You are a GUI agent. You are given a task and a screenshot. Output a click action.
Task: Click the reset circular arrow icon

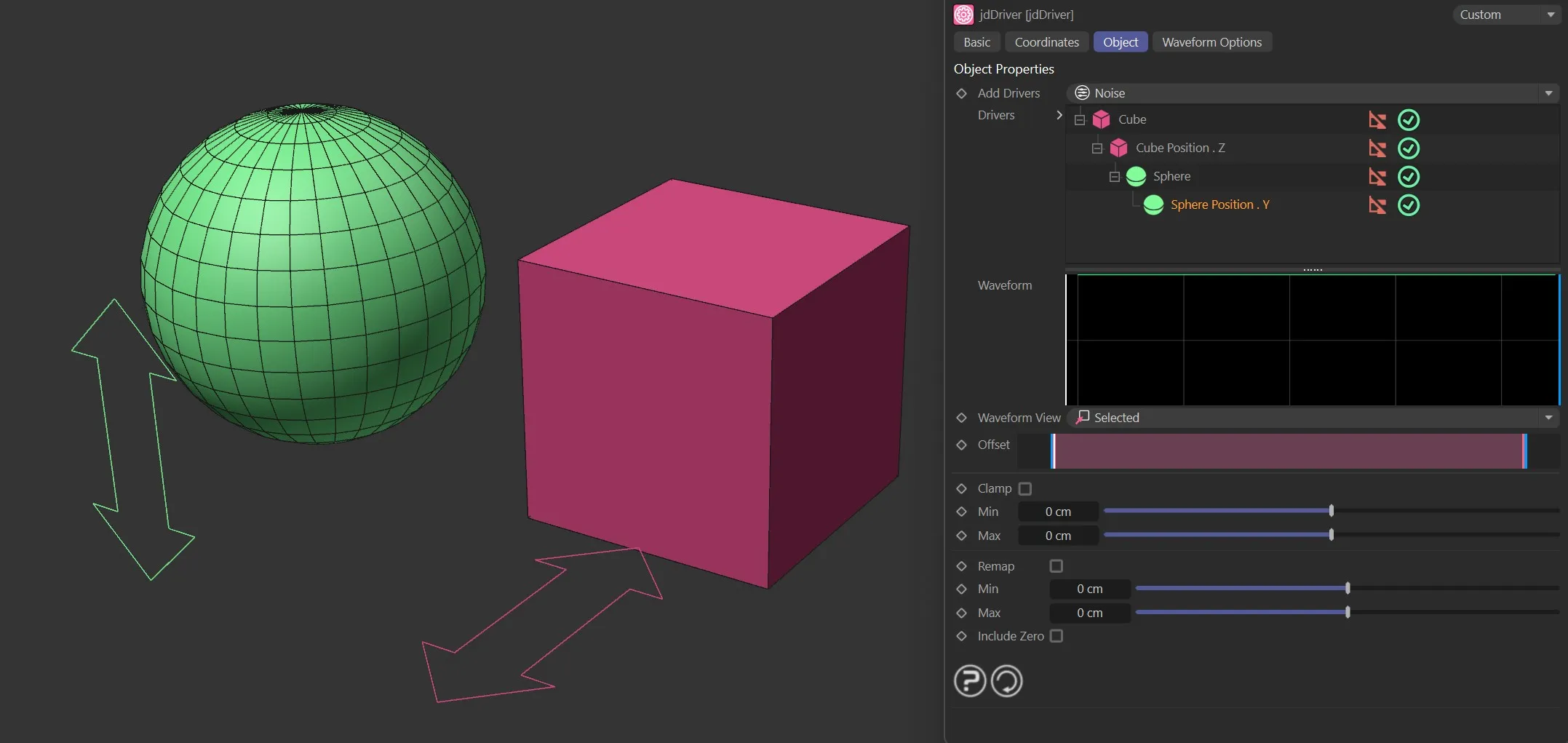tap(1007, 681)
